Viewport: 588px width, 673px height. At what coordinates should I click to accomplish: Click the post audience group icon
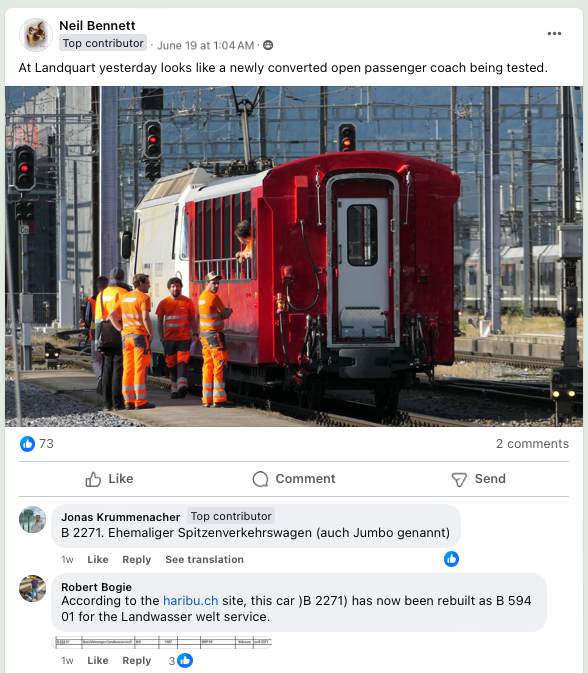coord(268,45)
